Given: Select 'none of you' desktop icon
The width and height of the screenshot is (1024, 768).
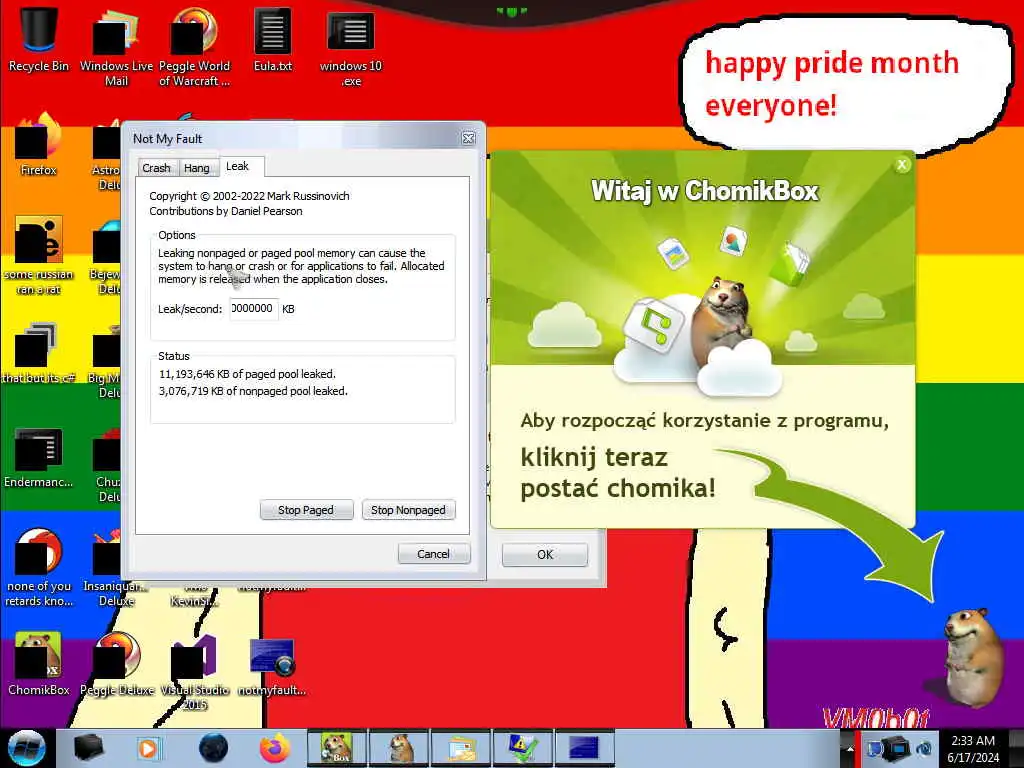Looking at the screenshot, I should pos(39,567).
